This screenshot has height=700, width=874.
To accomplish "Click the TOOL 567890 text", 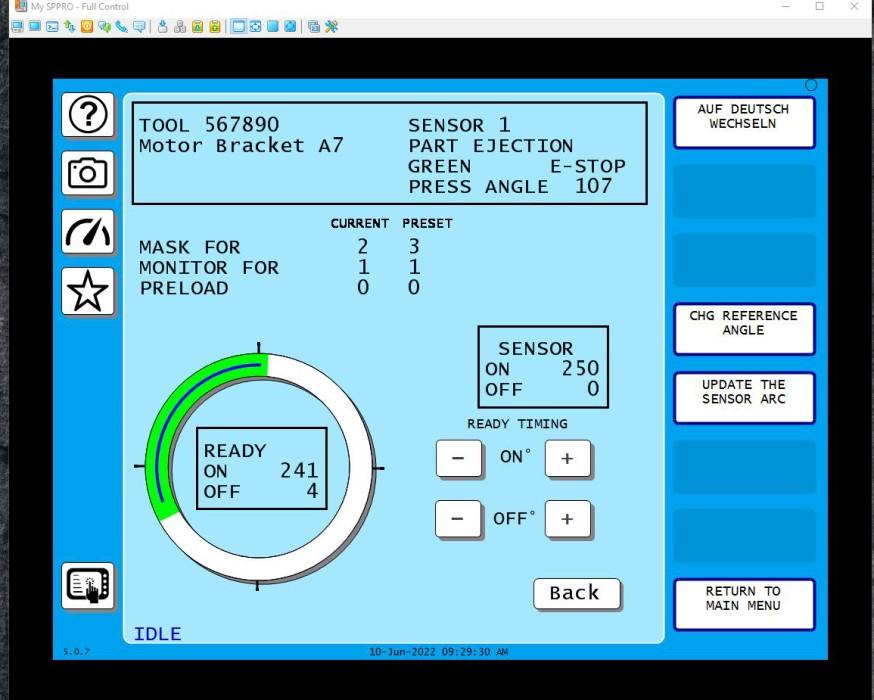I will pyautogui.click(x=209, y=125).
